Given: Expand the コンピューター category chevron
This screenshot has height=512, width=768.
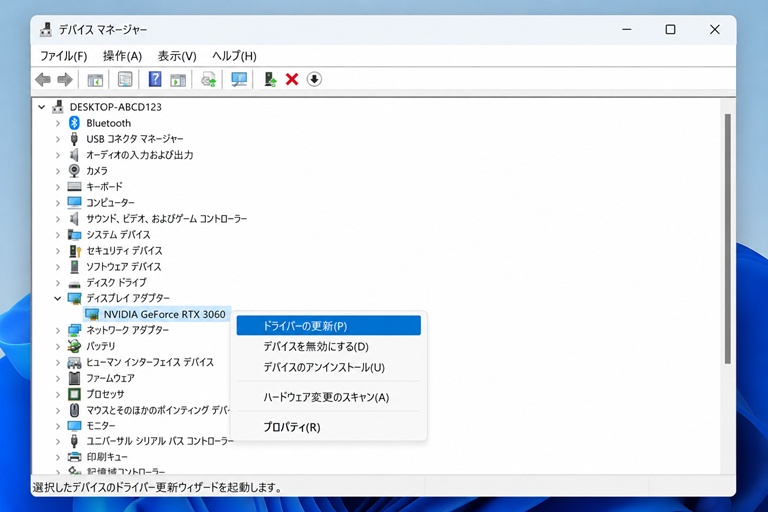Looking at the screenshot, I should 58,203.
